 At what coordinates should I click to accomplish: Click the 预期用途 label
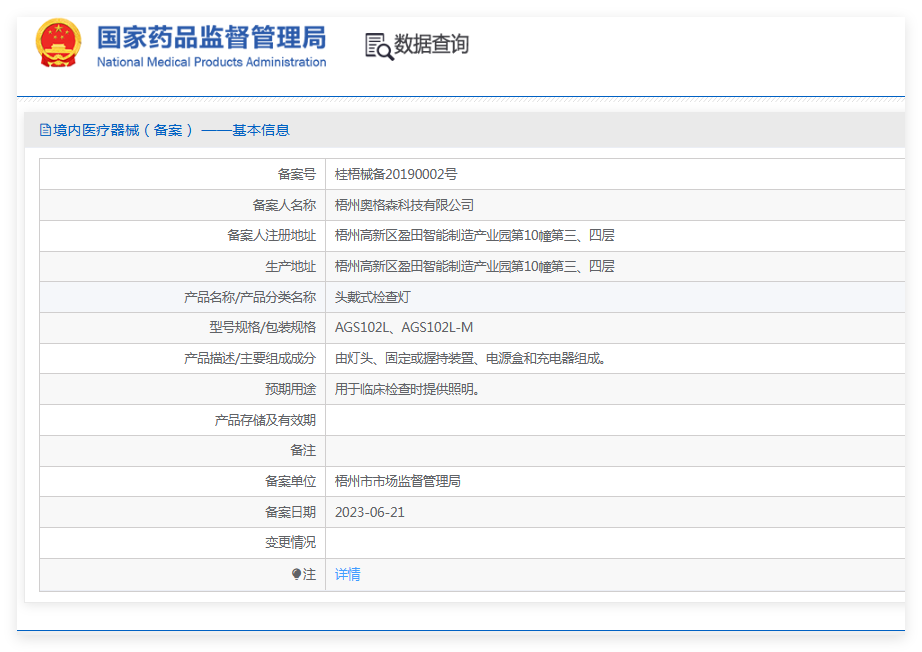[x=290, y=389]
